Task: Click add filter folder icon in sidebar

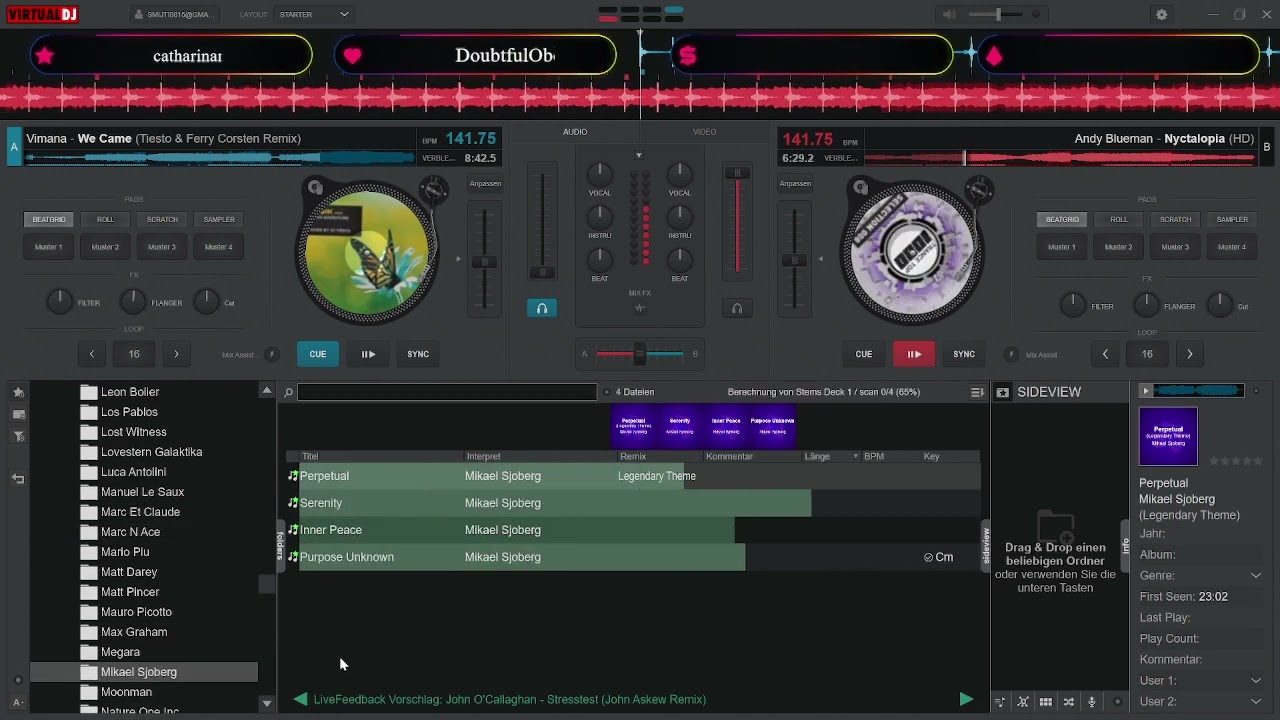Action: coord(18,436)
